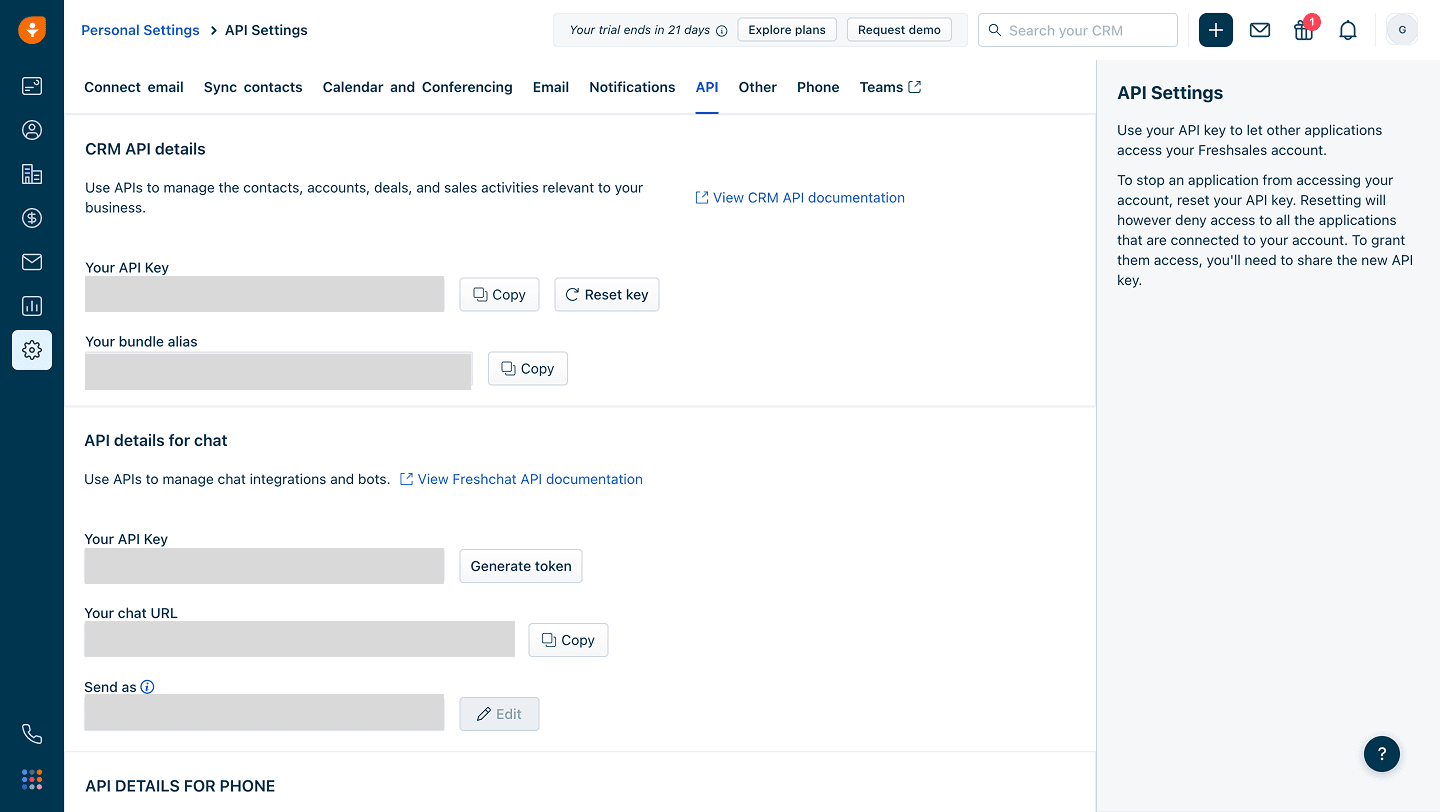
Task: Click the trial info icon
Action: pos(722,31)
